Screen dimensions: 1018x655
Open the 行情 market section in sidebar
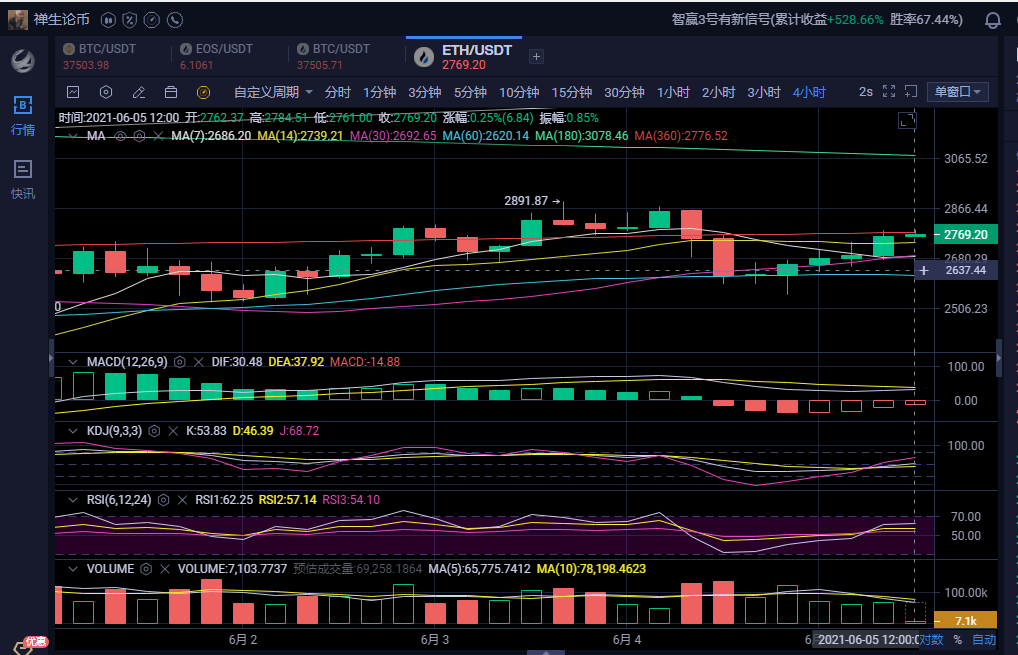pyautogui.click(x=23, y=116)
